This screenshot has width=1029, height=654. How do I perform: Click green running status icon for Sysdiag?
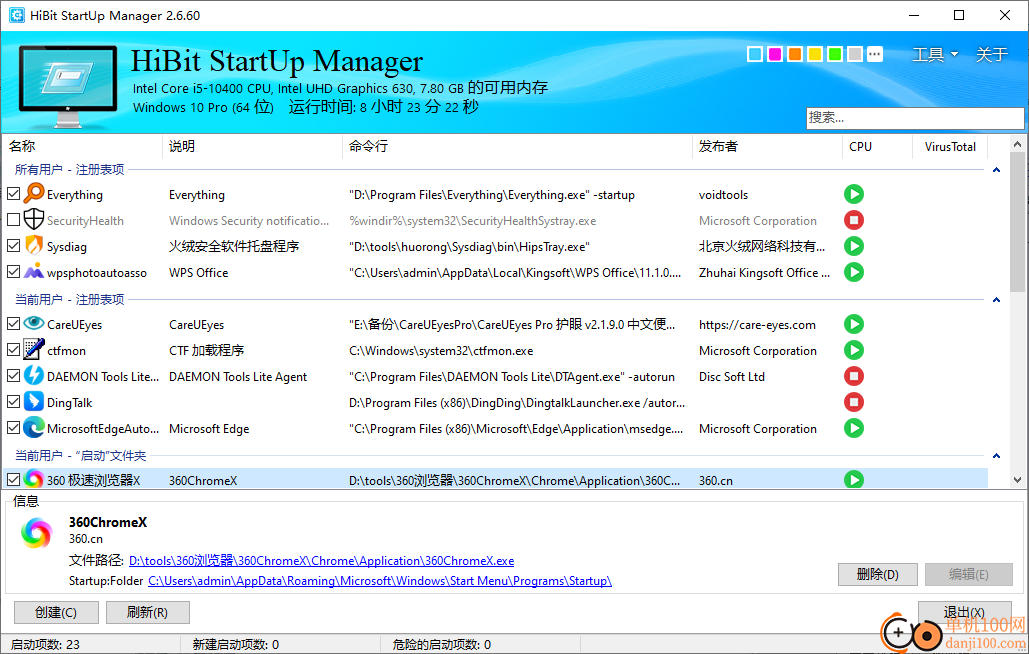854,246
